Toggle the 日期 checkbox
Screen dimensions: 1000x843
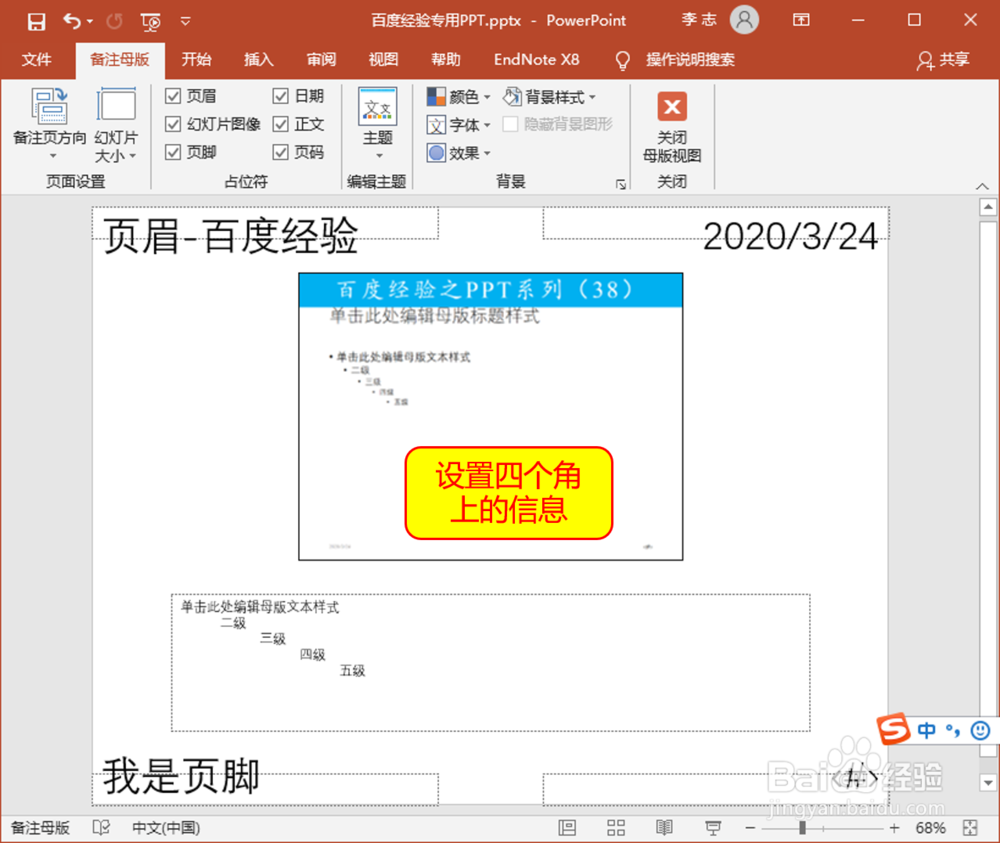281,96
